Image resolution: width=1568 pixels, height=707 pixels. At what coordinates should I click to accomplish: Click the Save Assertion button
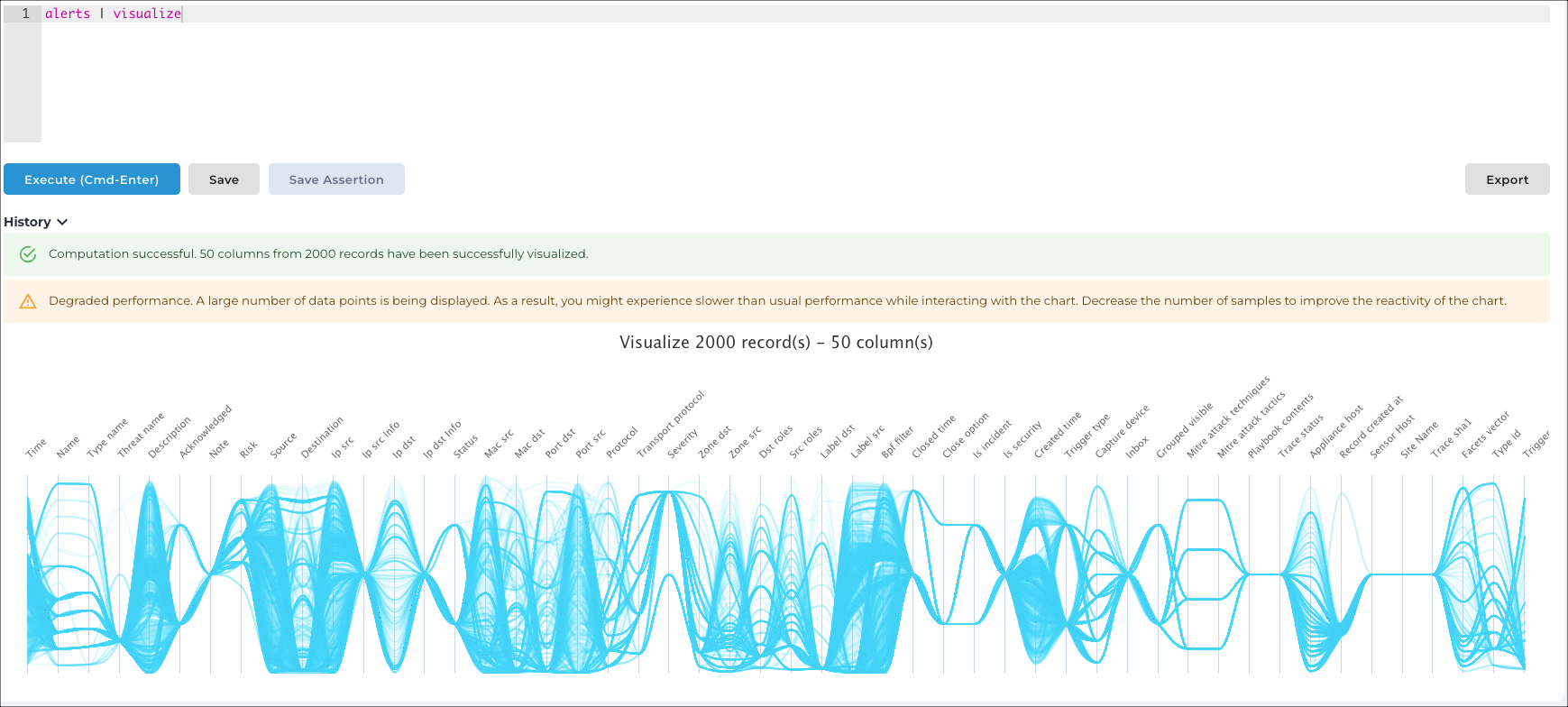pos(336,179)
